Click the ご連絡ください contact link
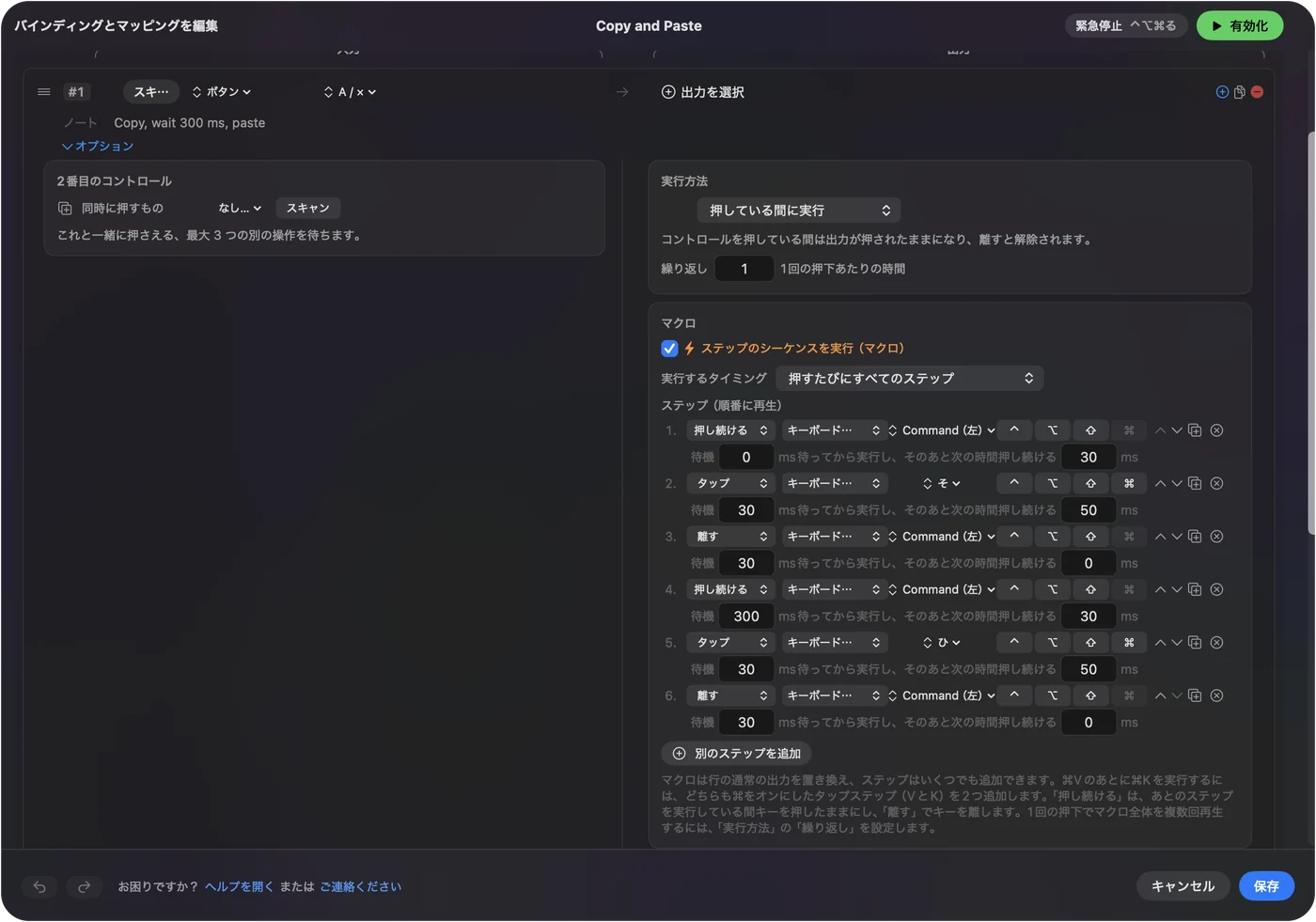The image size is (1316, 922). (x=360, y=886)
